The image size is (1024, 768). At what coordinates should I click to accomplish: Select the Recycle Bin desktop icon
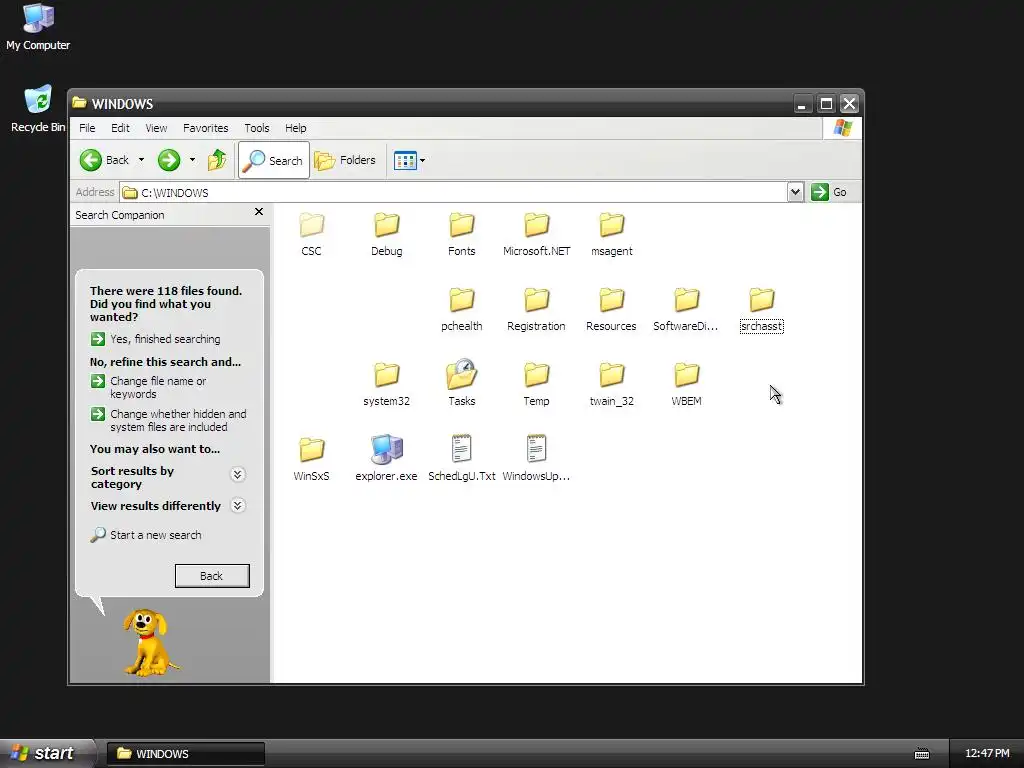point(38,109)
